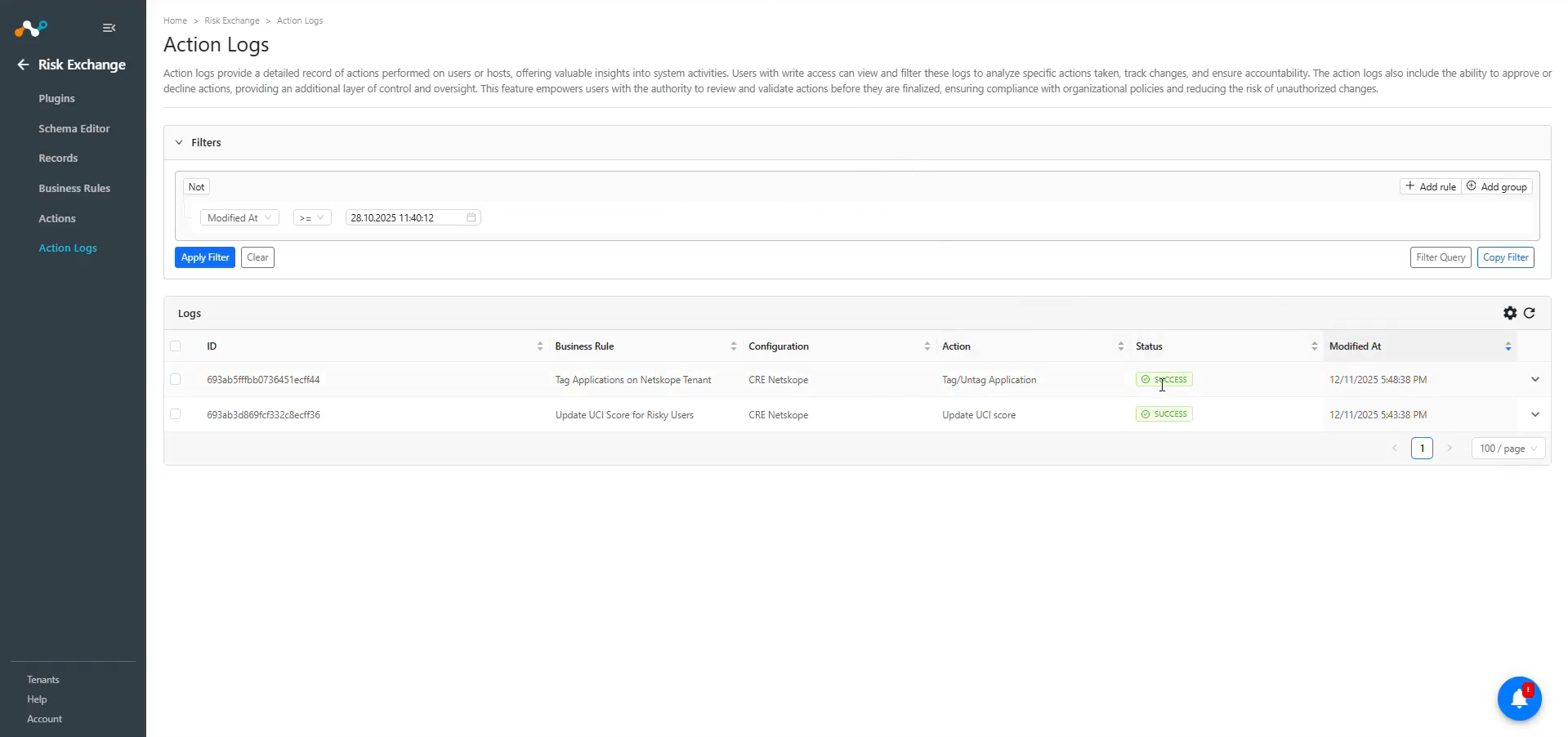Click the Apply Filter button
Screen dimensions: 1568x737
pos(205,257)
